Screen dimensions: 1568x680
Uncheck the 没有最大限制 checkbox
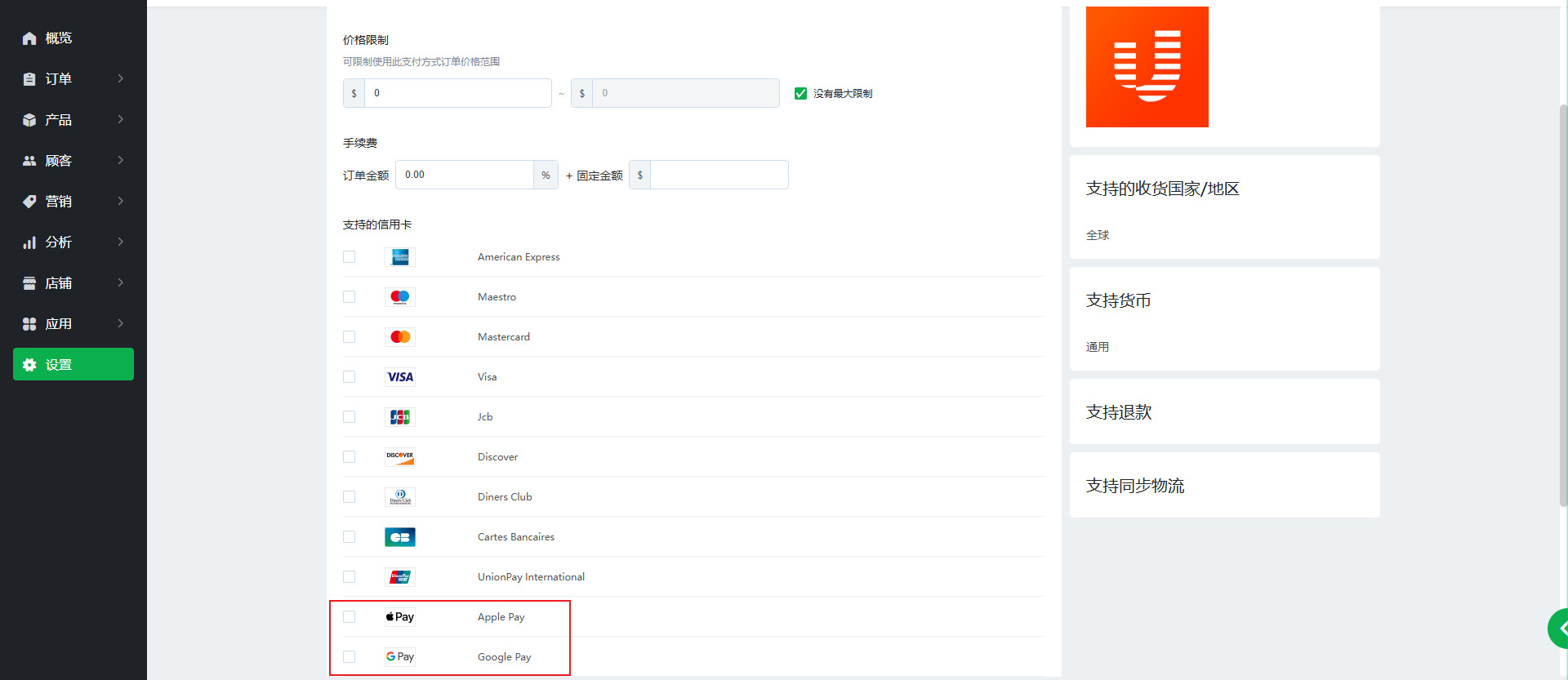coord(800,94)
